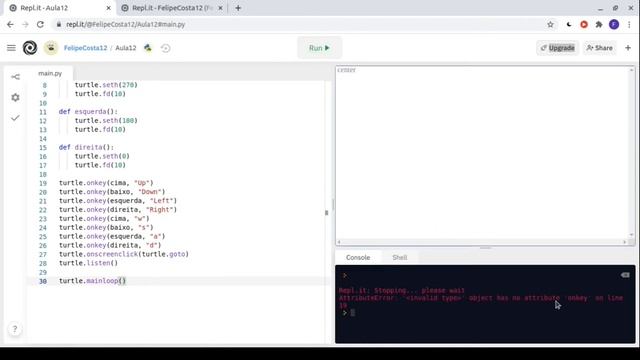Open the history icon

click(x=165, y=48)
